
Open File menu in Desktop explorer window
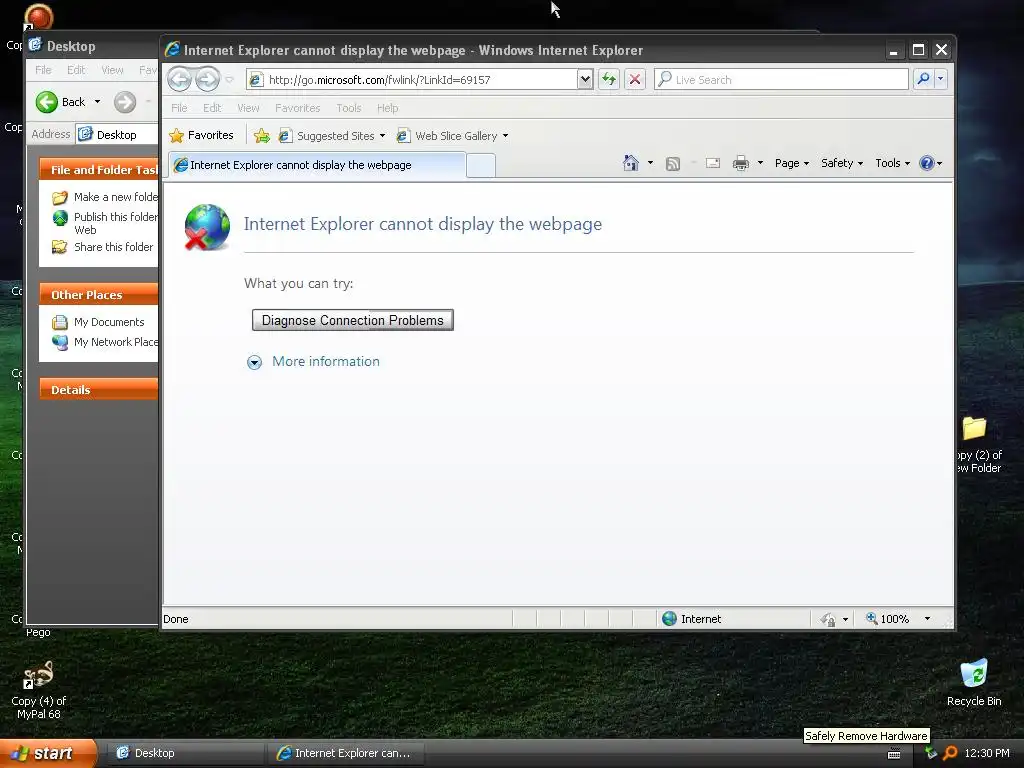(x=43, y=70)
